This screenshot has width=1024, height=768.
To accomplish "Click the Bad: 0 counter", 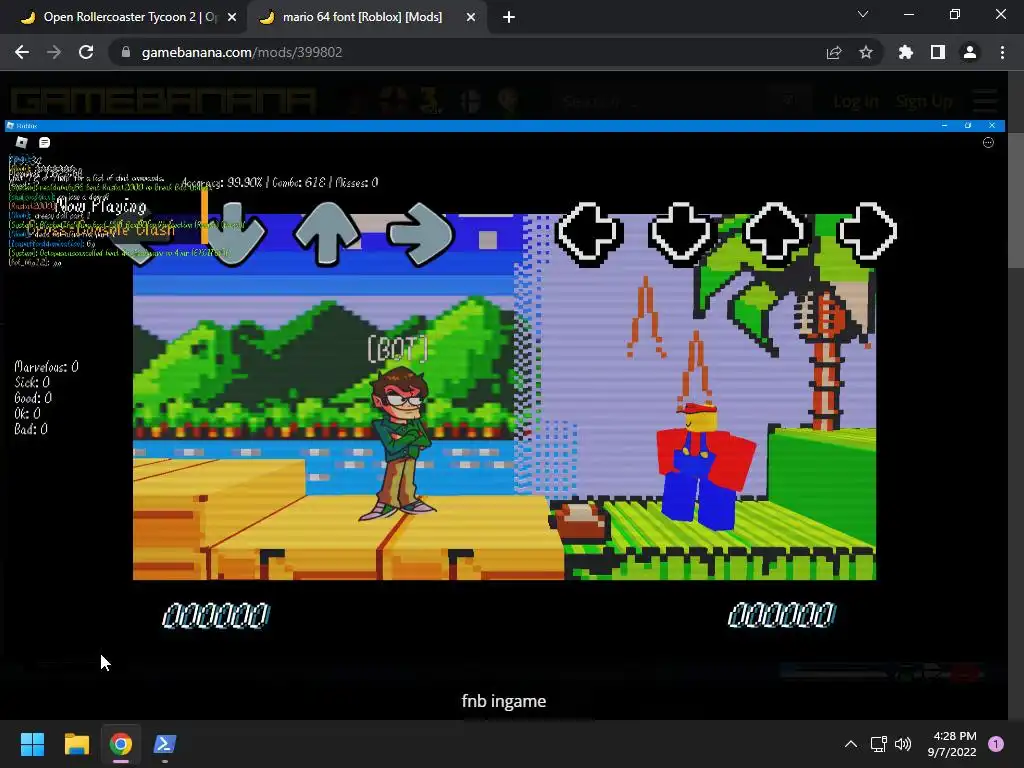I will point(31,429).
